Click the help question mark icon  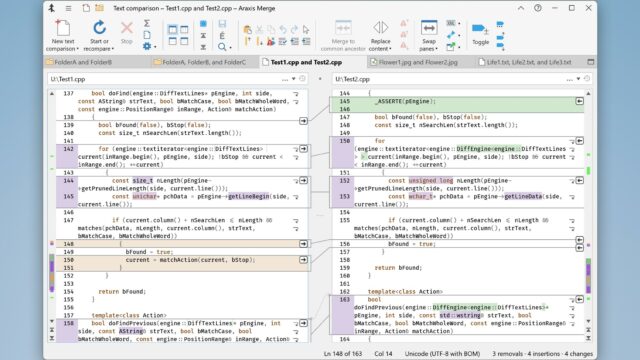point(538,8)
